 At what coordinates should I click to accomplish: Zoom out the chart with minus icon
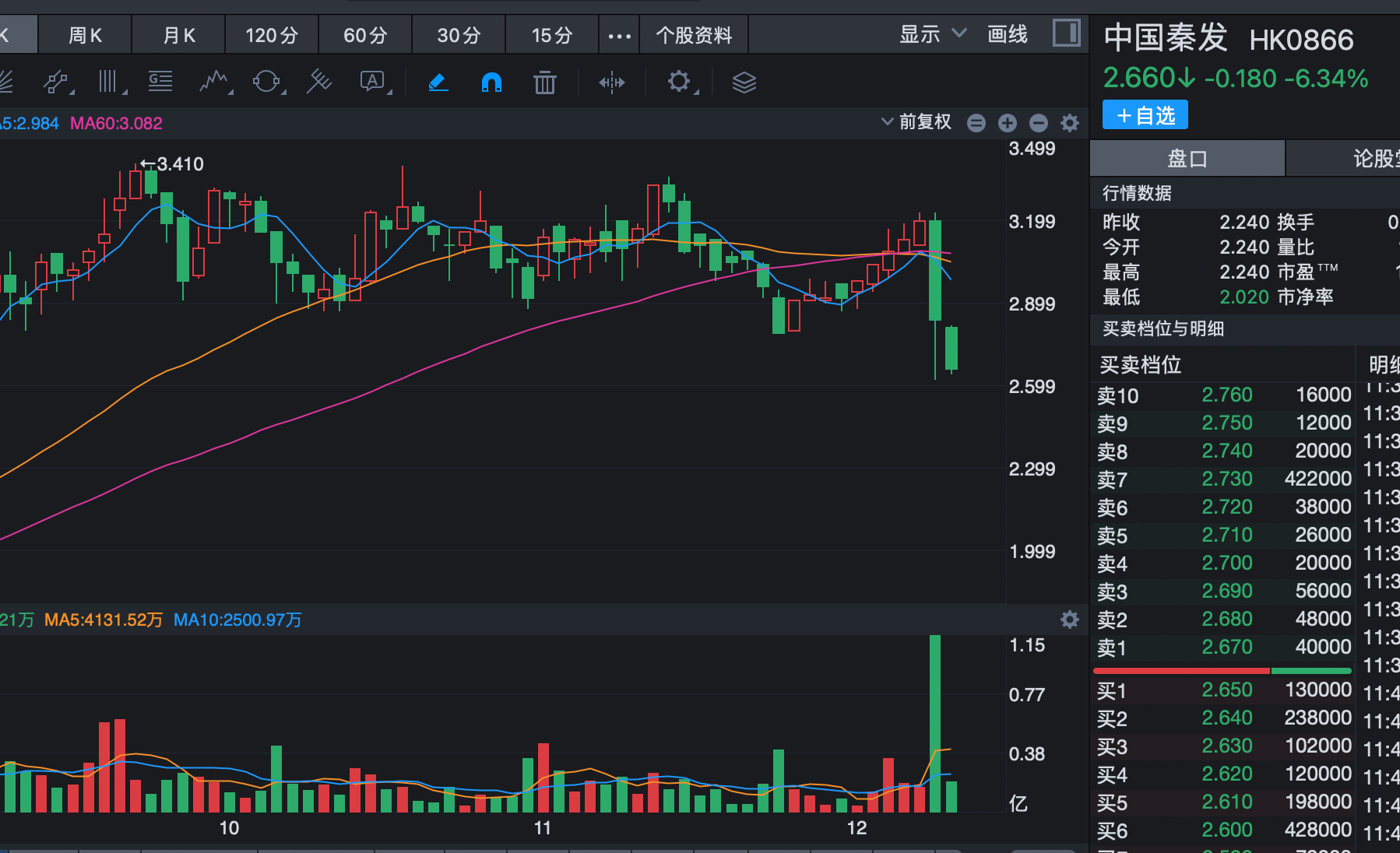(1038, 122)
